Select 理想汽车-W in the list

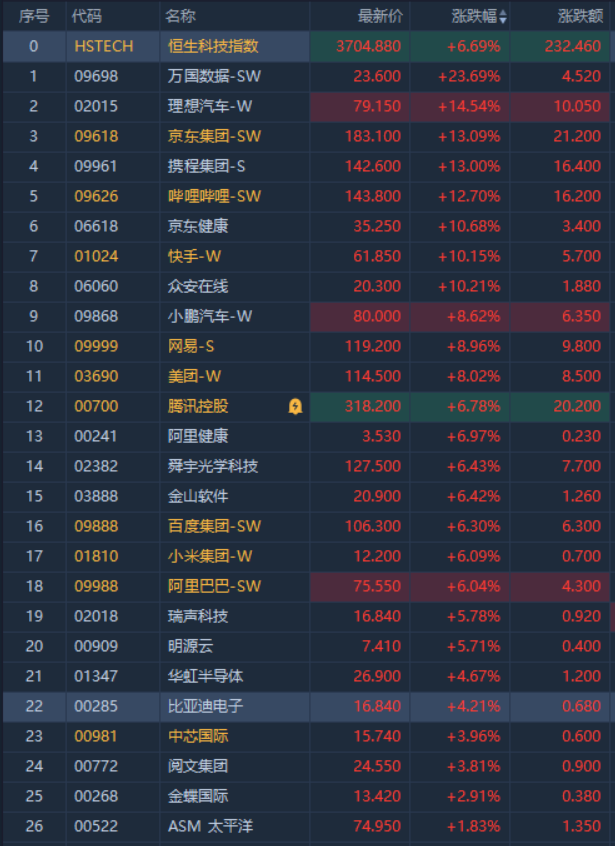tap(210, 106)
